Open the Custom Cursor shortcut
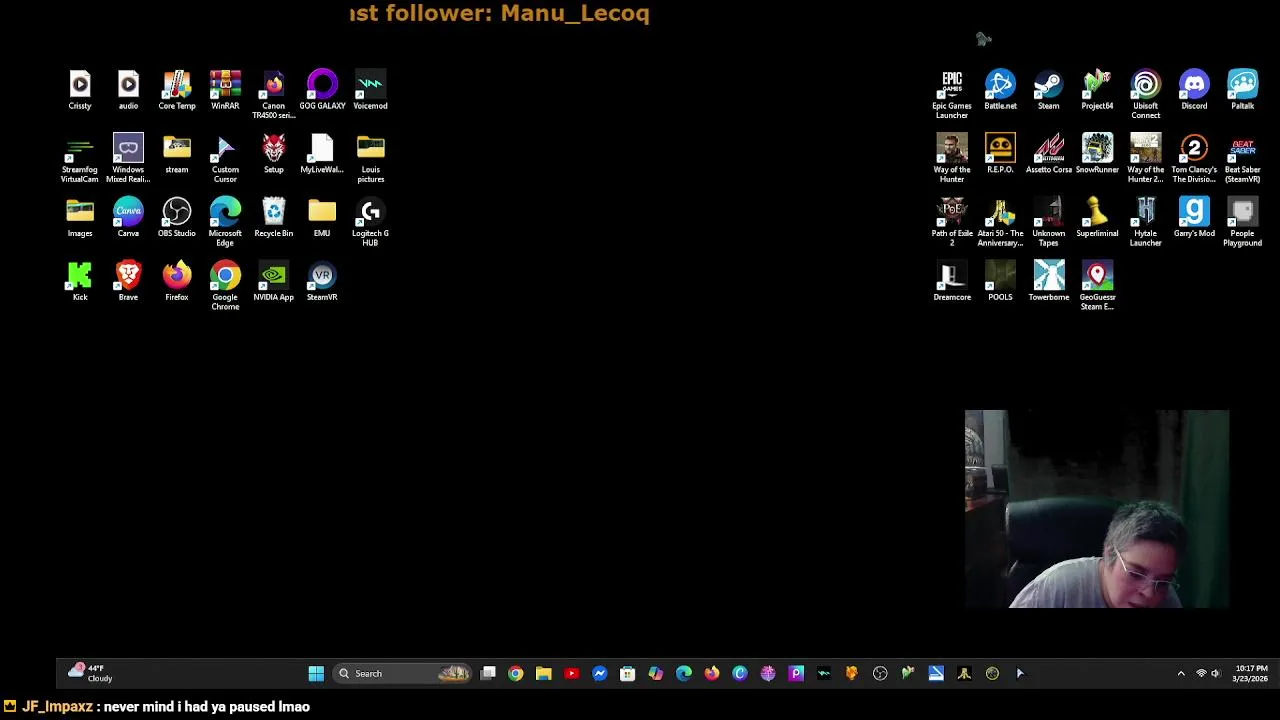1280x720 pixels. tap(225, 158)
